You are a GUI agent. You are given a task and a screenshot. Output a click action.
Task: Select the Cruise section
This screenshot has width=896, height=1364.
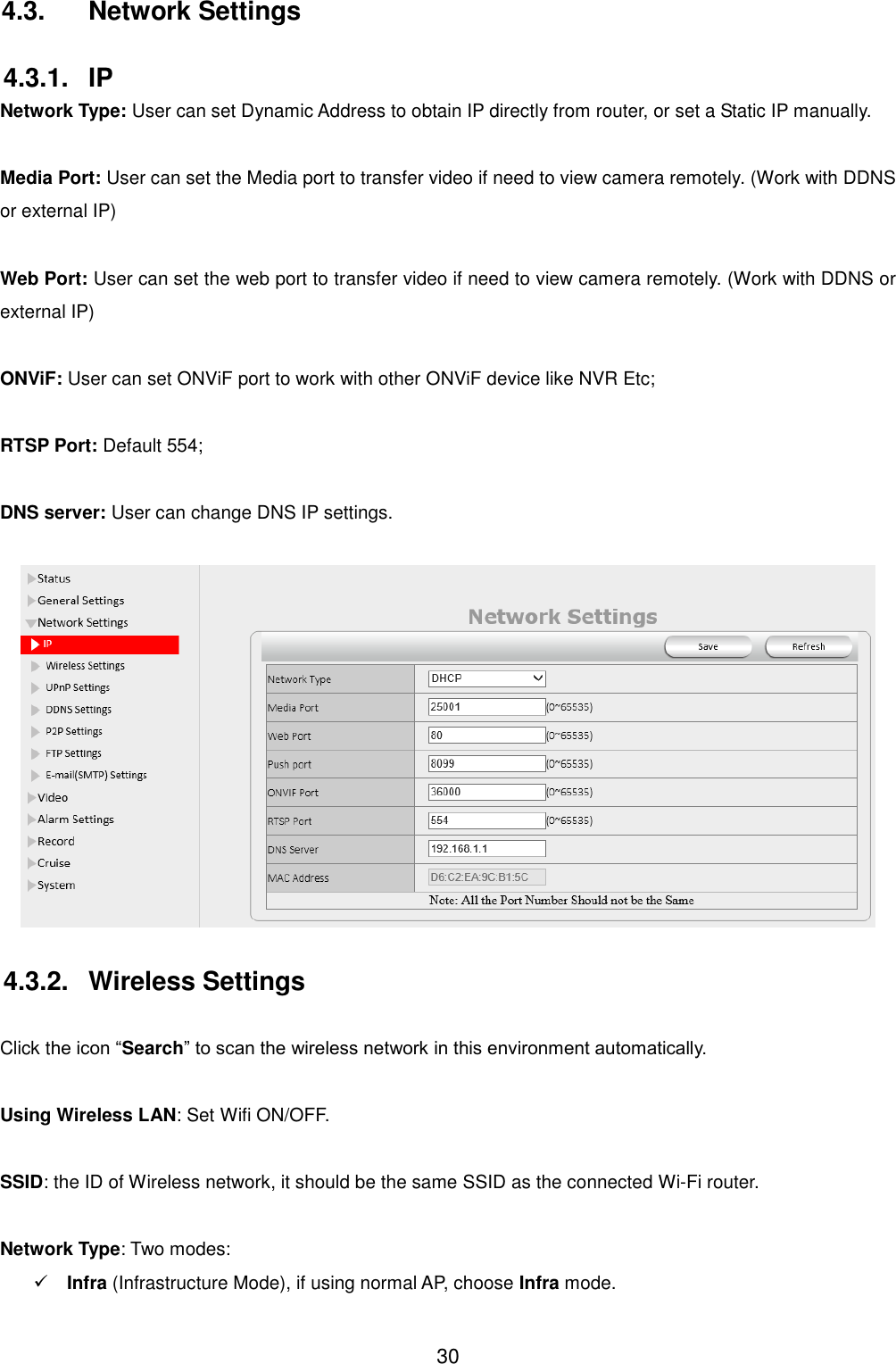tap(53, 862)
